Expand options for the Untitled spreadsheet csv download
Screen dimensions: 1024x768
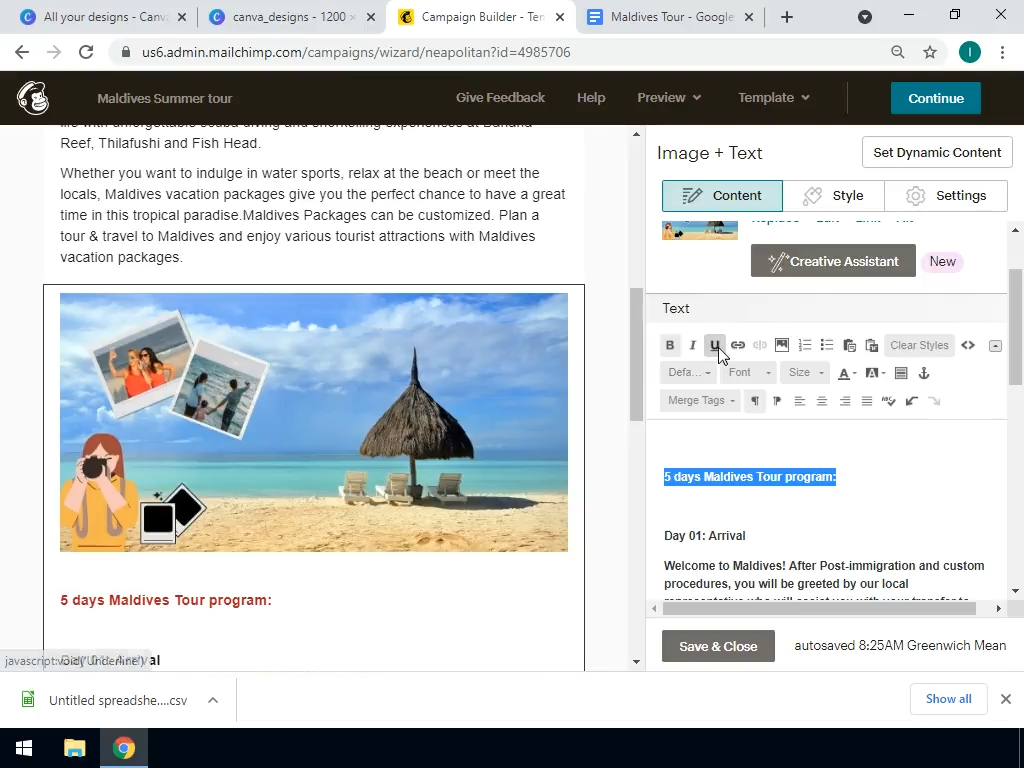(x=213, y=700)
